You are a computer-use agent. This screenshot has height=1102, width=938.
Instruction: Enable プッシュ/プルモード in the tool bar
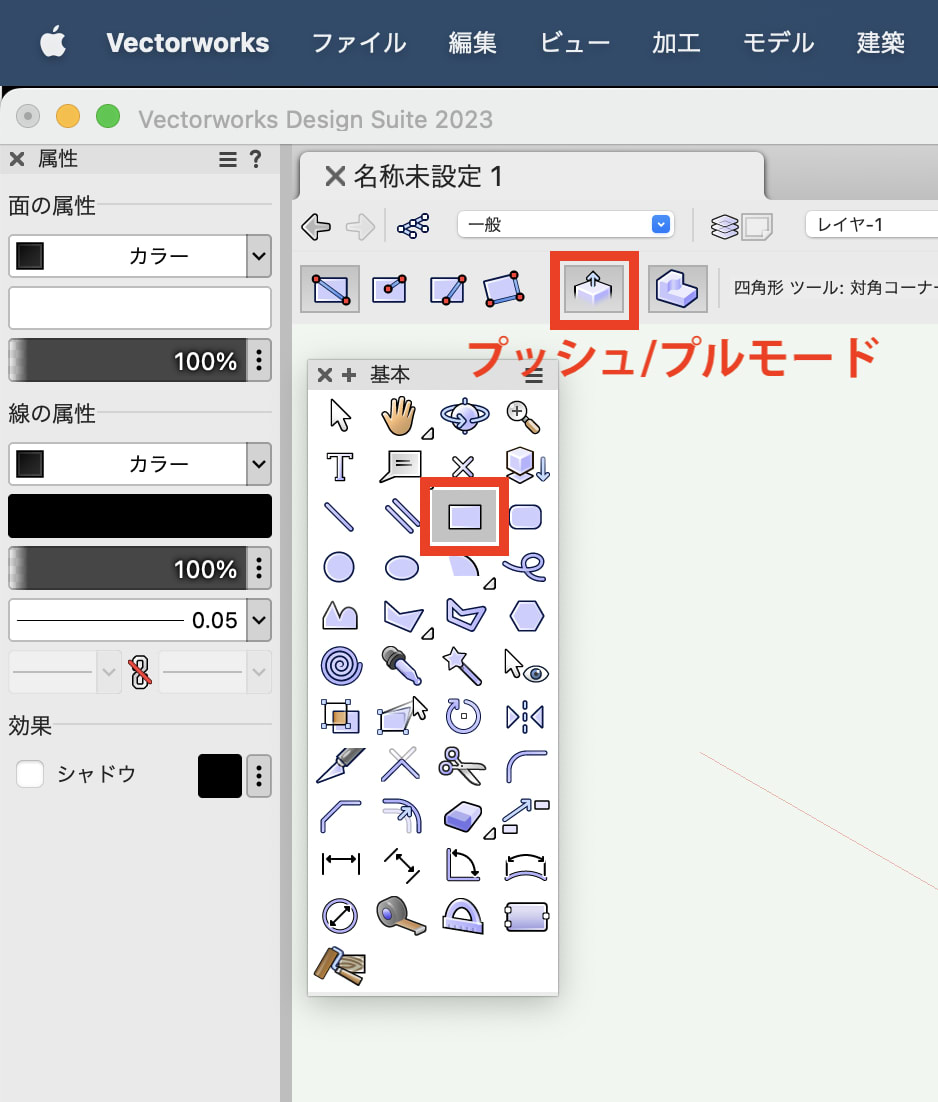pos(593,289)
